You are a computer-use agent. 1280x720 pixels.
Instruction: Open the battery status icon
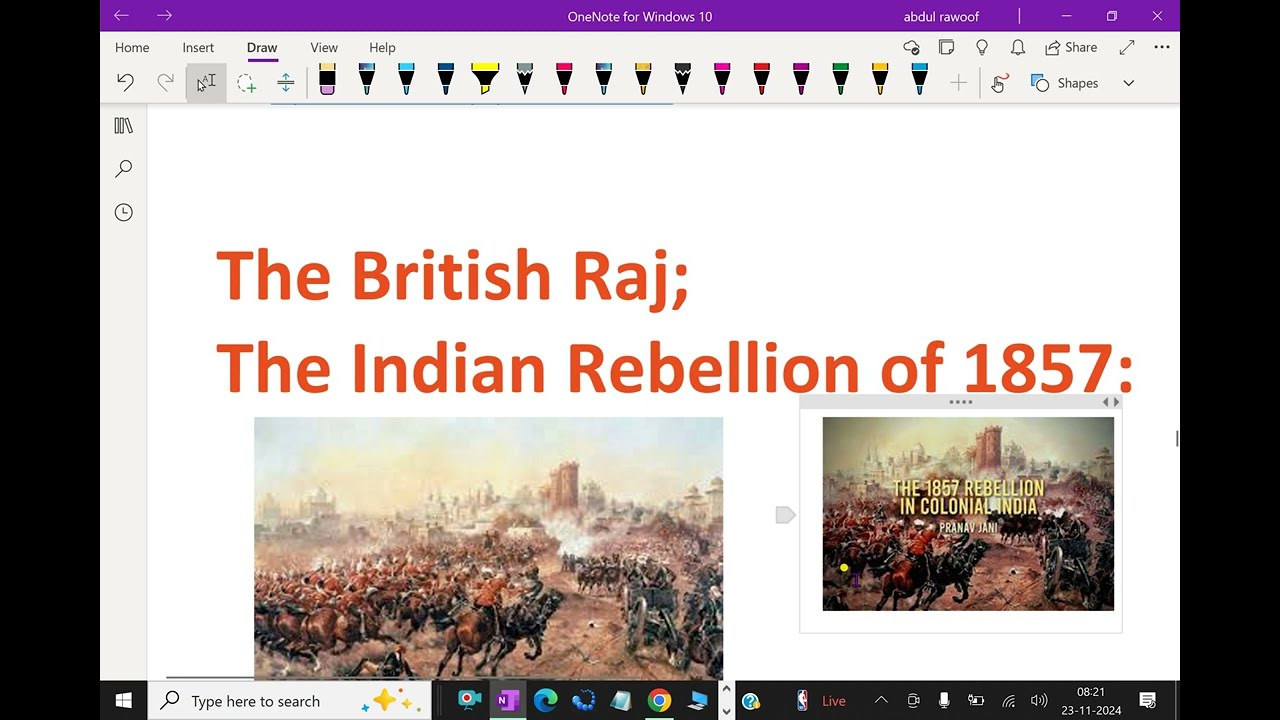[976, 701]
